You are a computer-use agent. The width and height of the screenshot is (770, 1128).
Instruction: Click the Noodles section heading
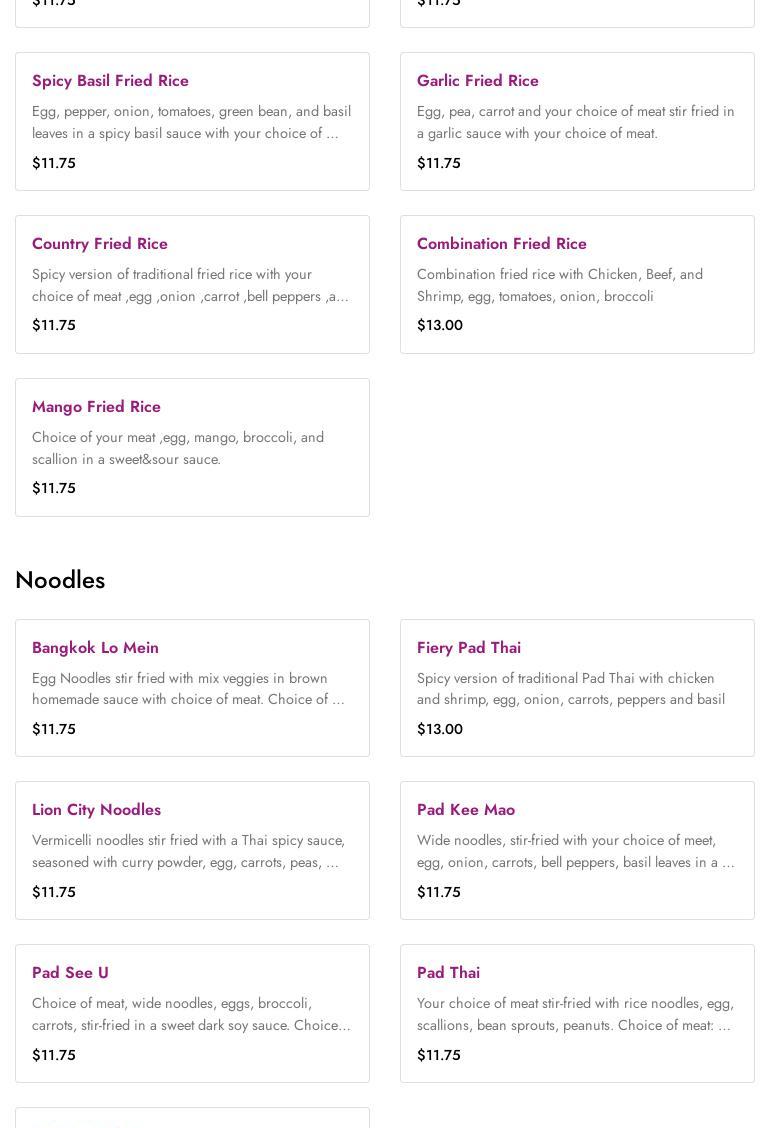point(60,580)
